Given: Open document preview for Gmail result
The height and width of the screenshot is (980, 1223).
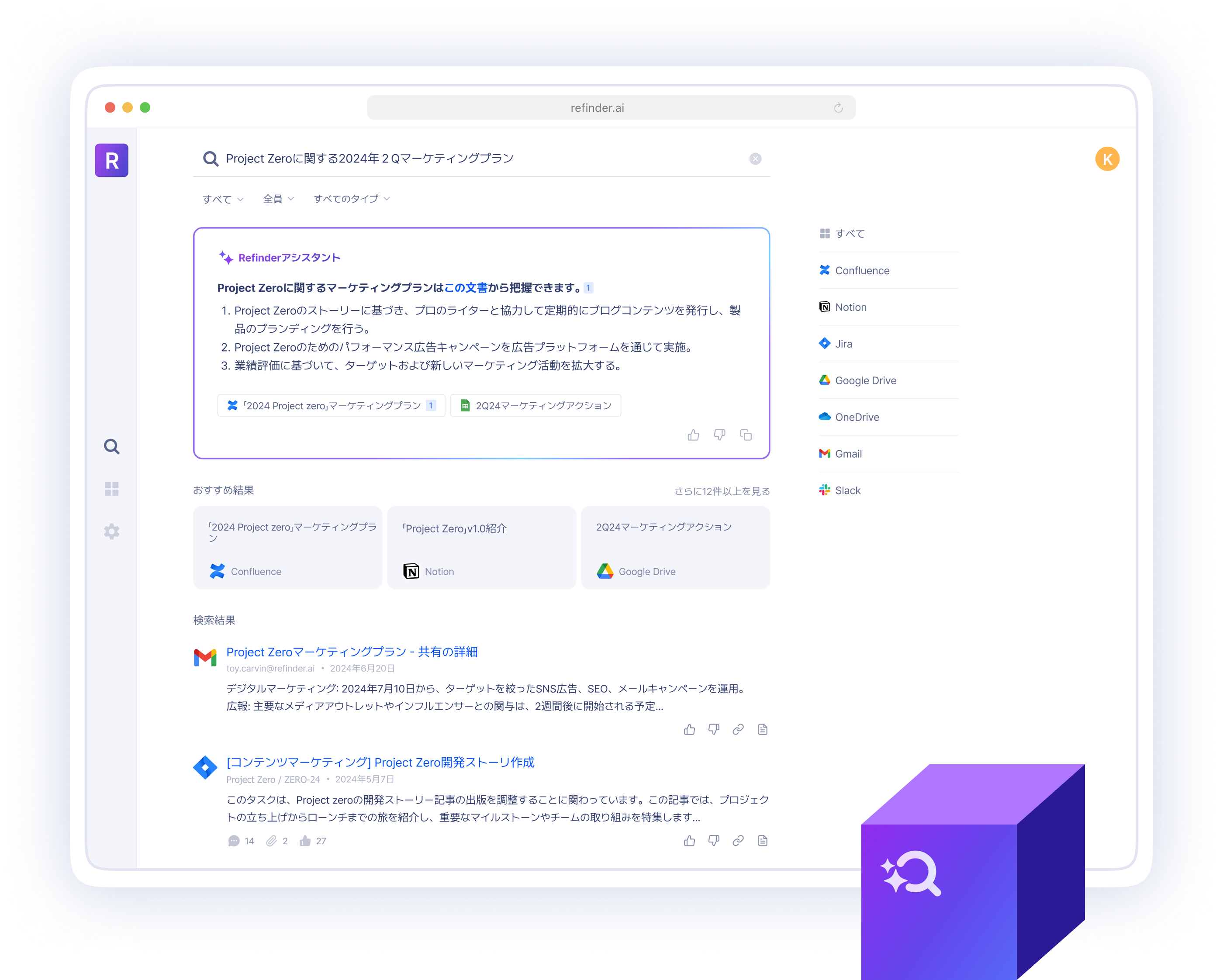Looking at the screenshot, I should tap(762, 729).
